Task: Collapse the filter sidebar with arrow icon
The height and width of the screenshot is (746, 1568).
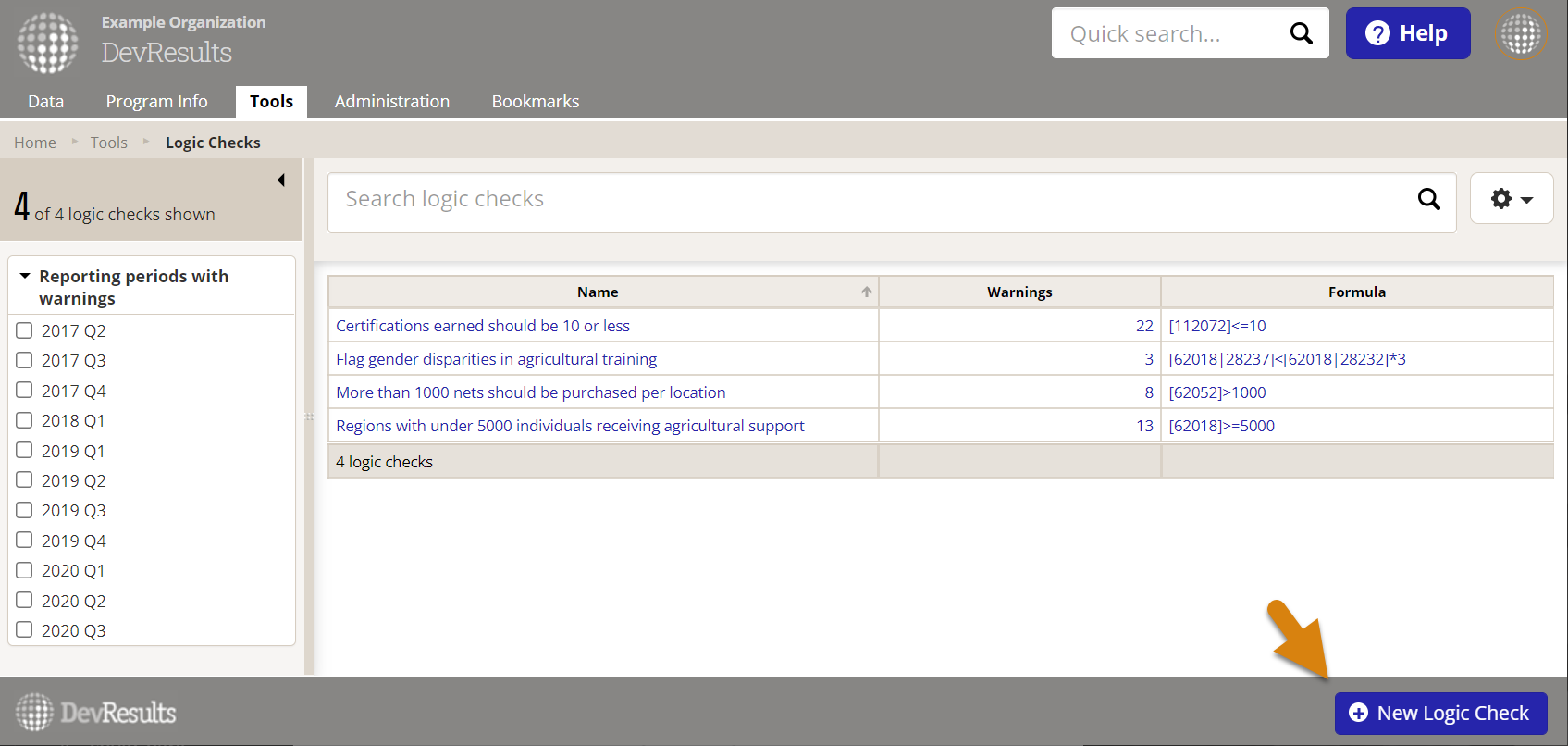Action: [x=281, y=180]
